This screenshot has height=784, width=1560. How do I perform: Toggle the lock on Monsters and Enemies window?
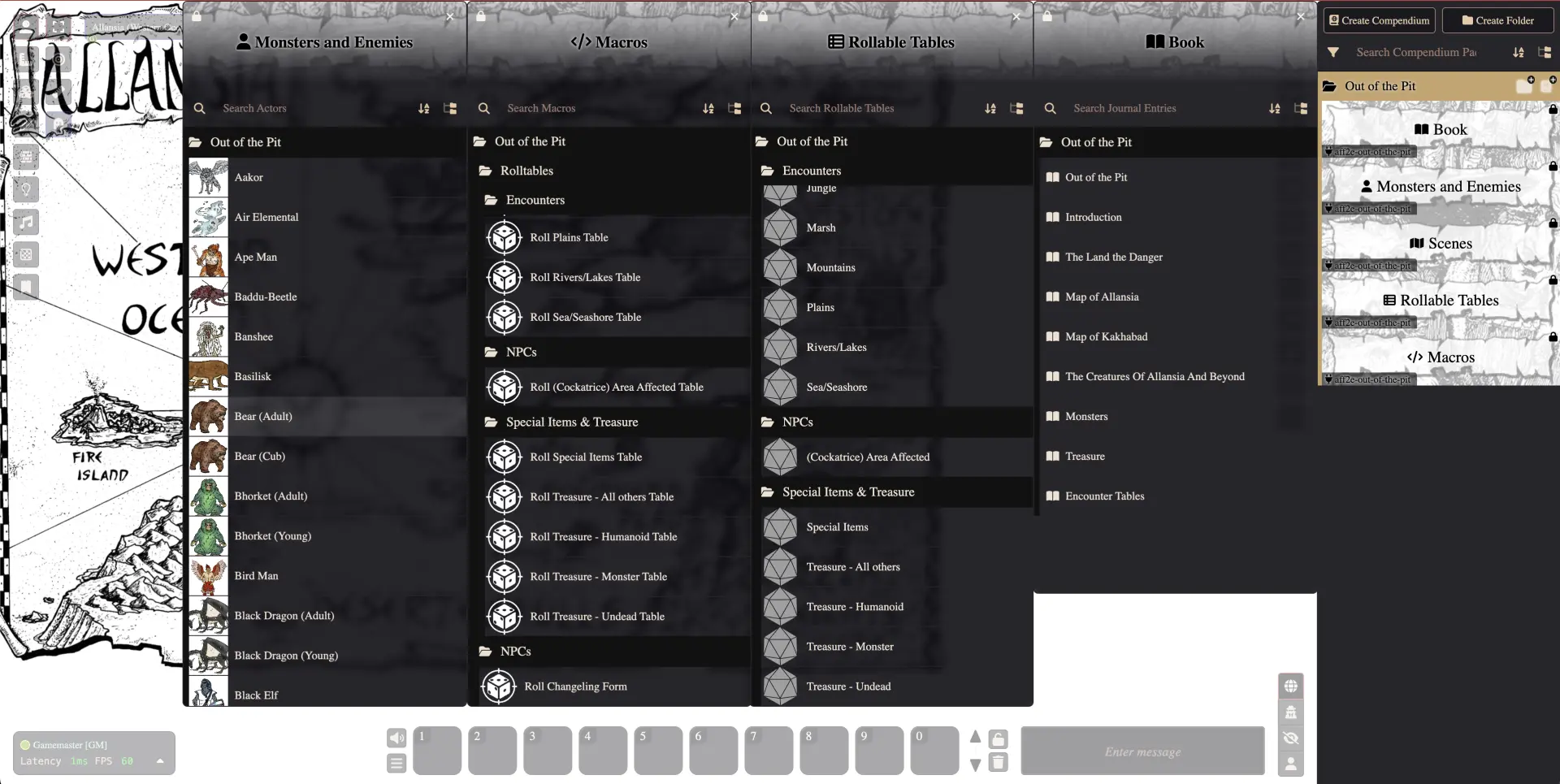[197, 16]
